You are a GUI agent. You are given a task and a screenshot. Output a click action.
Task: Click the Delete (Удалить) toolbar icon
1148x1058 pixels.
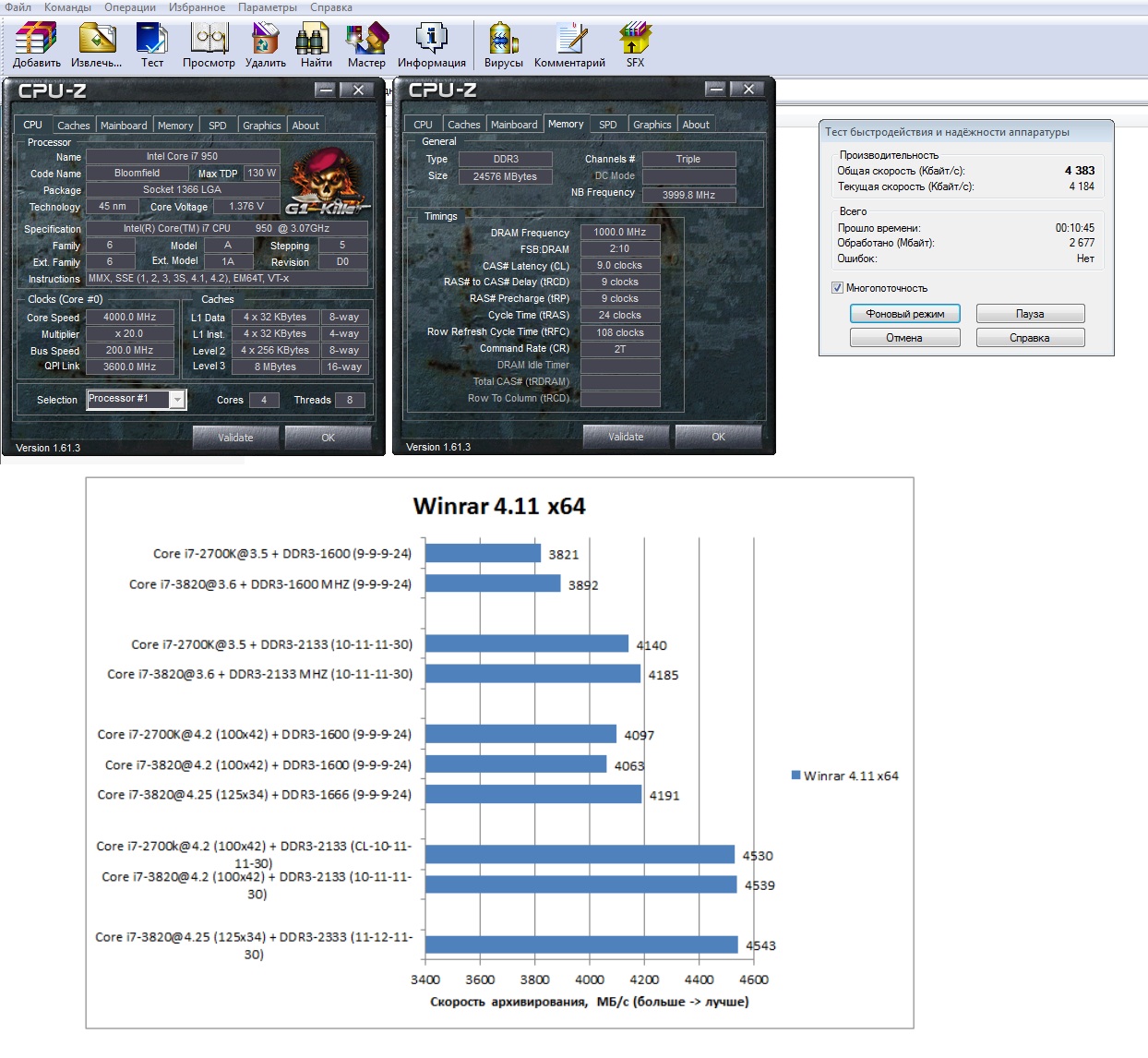click(x=265, y=39)
